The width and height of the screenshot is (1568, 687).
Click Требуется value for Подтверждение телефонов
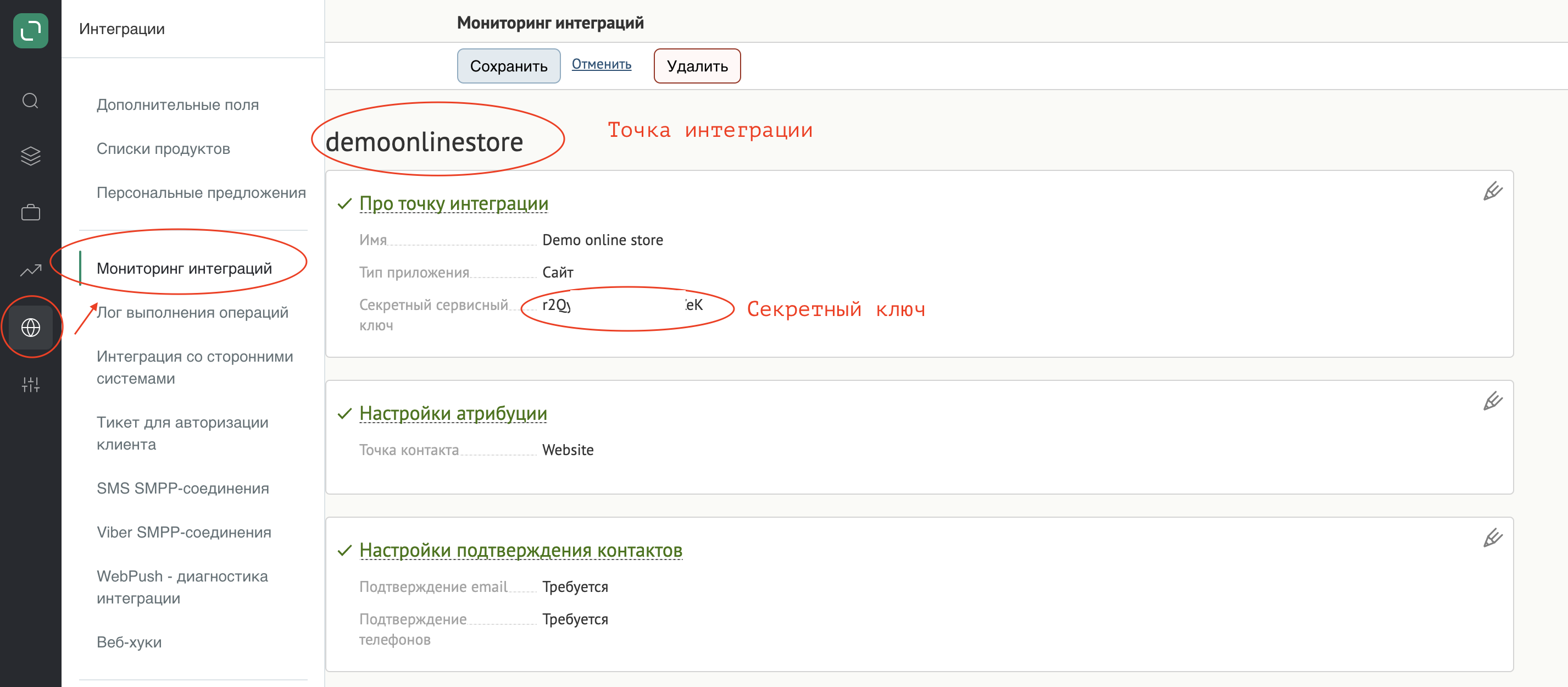tap(575, 619)
